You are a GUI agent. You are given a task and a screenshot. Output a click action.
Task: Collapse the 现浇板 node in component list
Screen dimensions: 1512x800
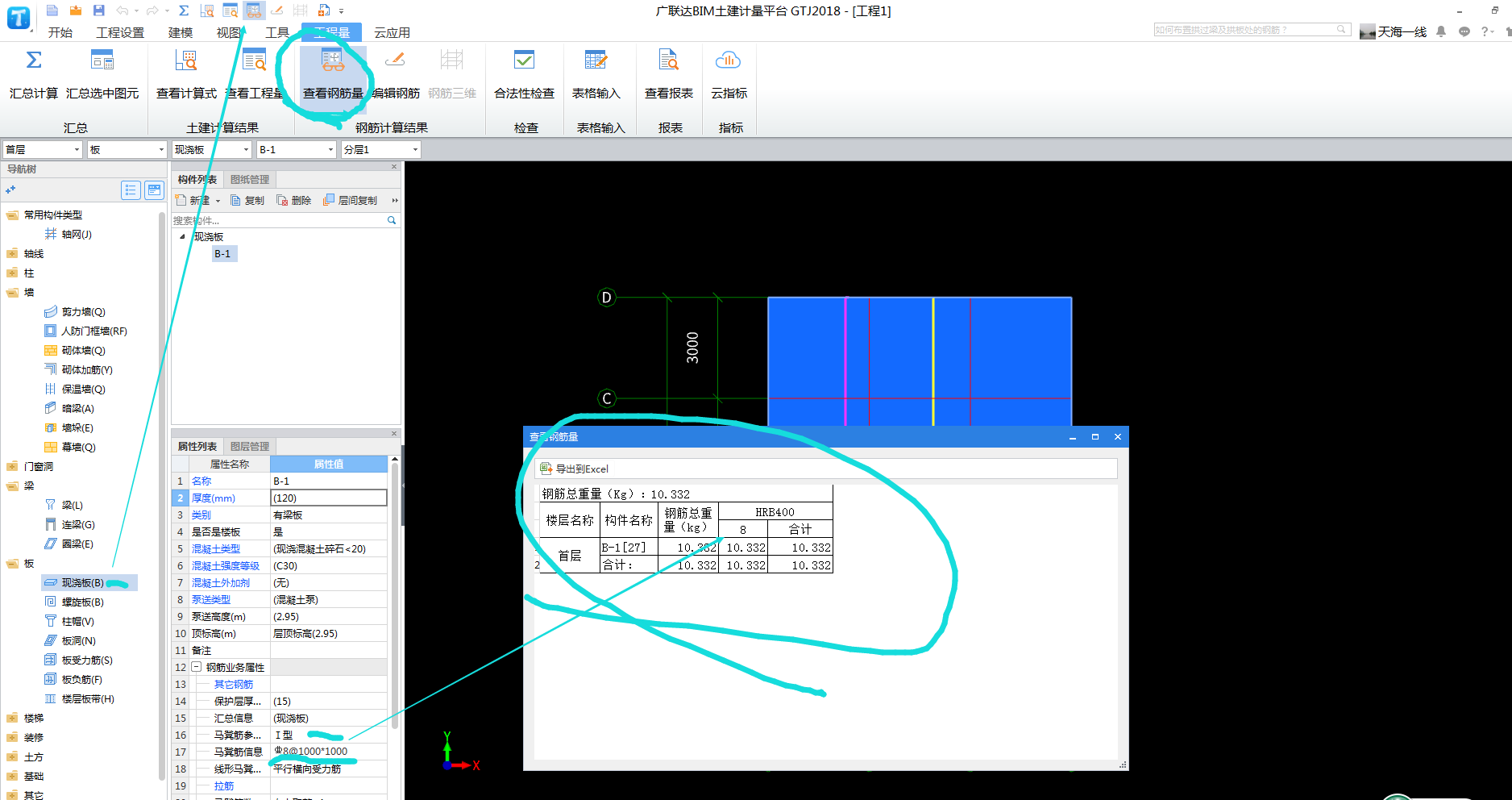pos(182,237)
